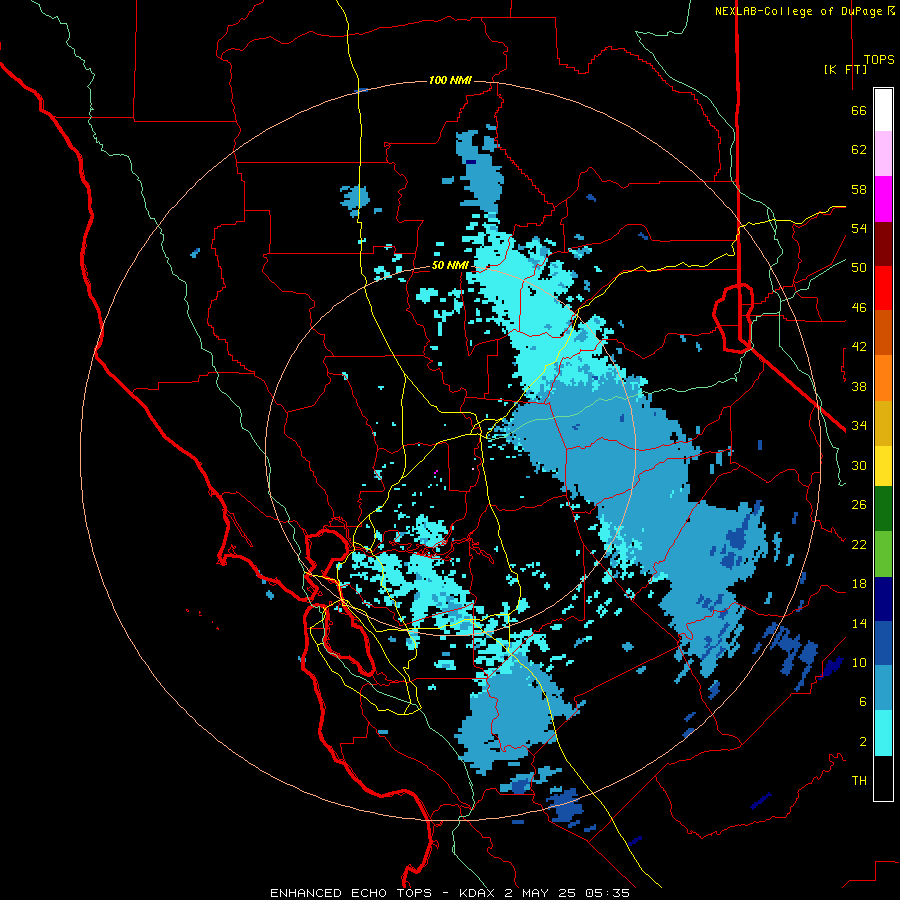Click the dark green 30 kft swatch
Viewport: 900px width, 900px height.
[x=883, y=509]
